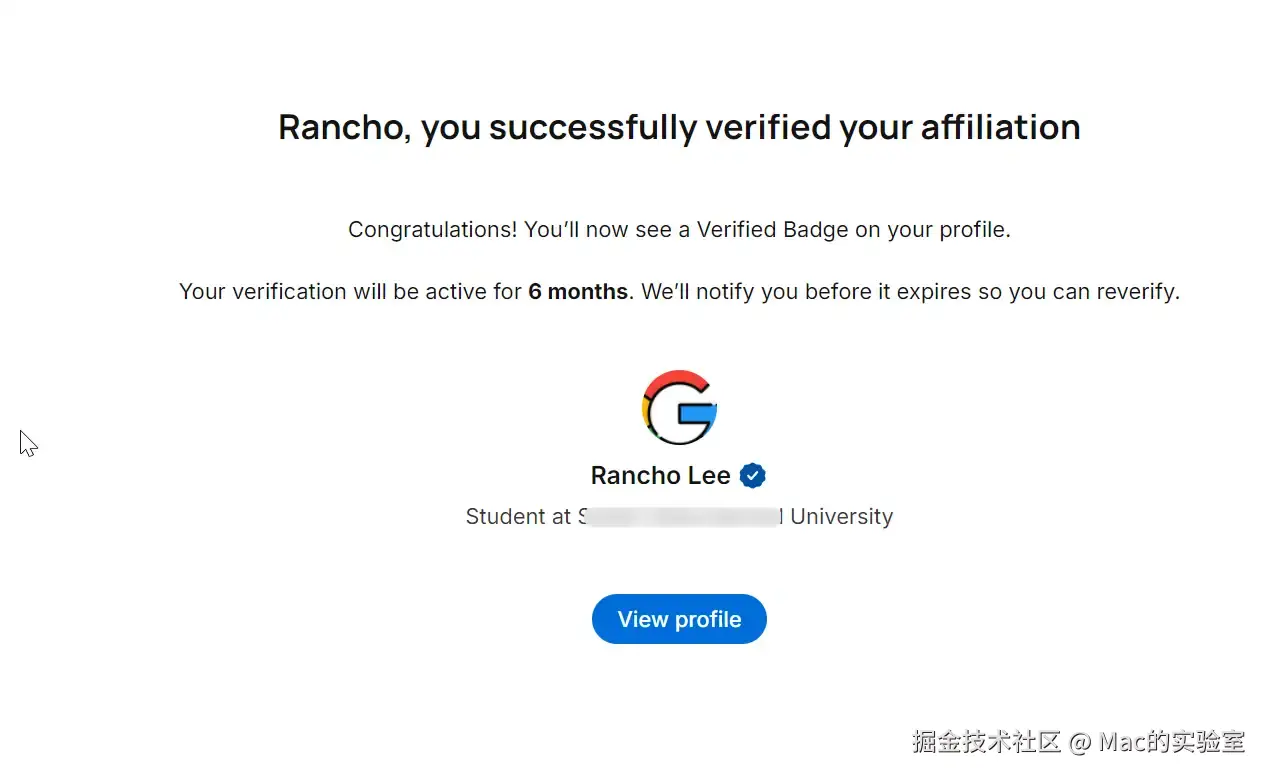This screenshot has width=1268, height=778.
Task: Click the View profile button
Action: pos(679,619)
